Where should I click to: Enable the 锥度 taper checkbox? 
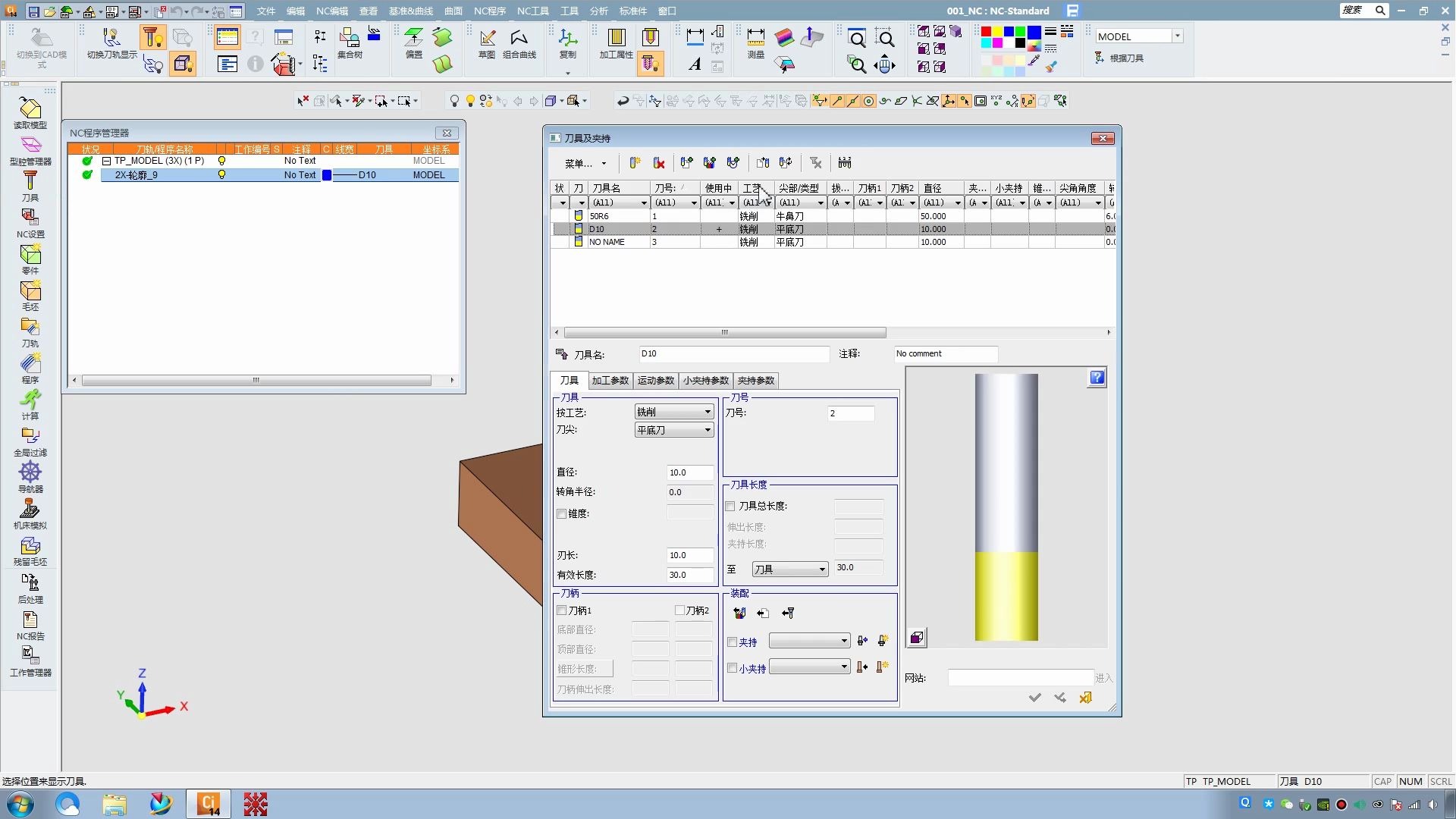point(562,514)
